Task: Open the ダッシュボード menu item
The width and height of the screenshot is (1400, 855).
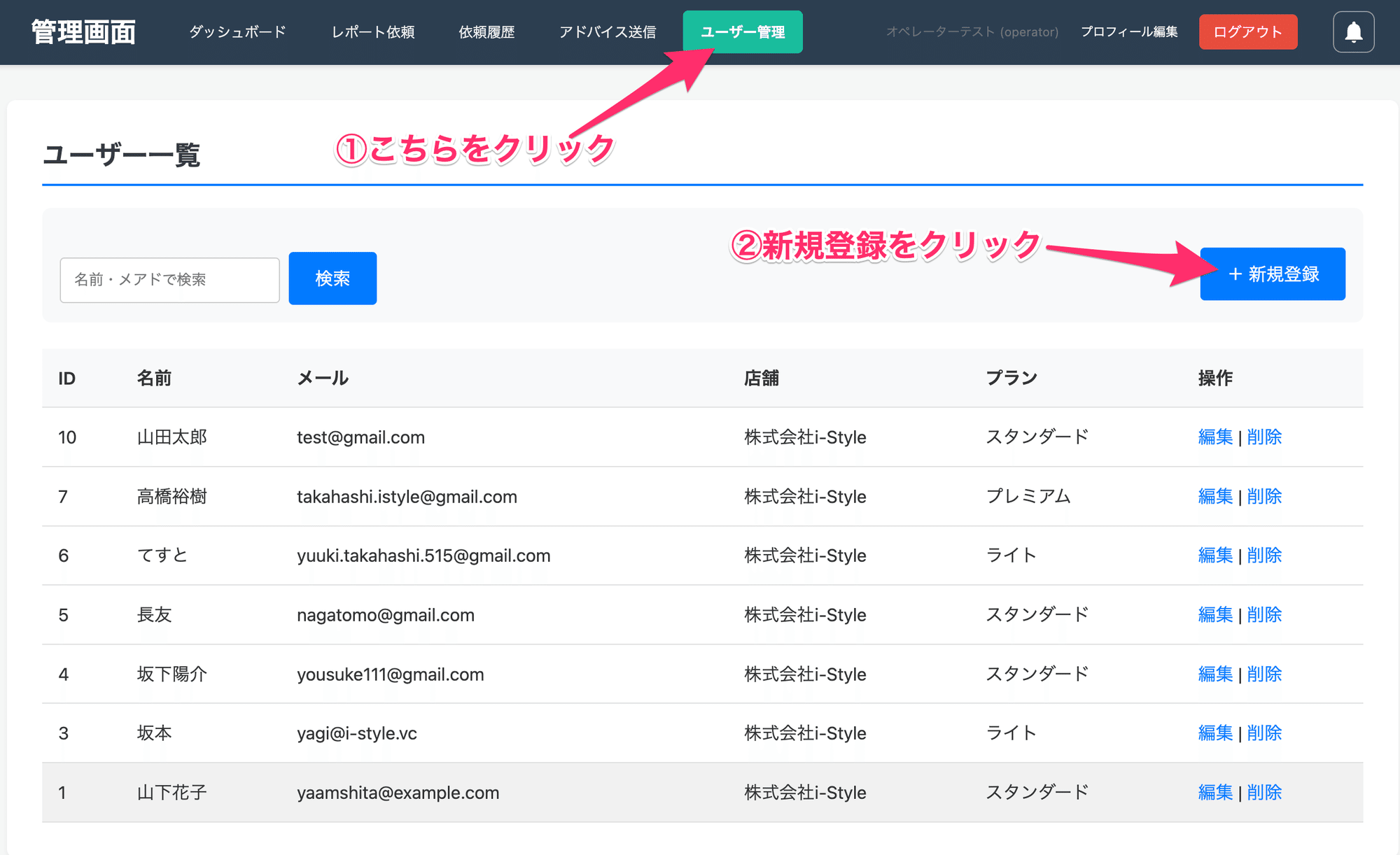Action: coord(236,31)
